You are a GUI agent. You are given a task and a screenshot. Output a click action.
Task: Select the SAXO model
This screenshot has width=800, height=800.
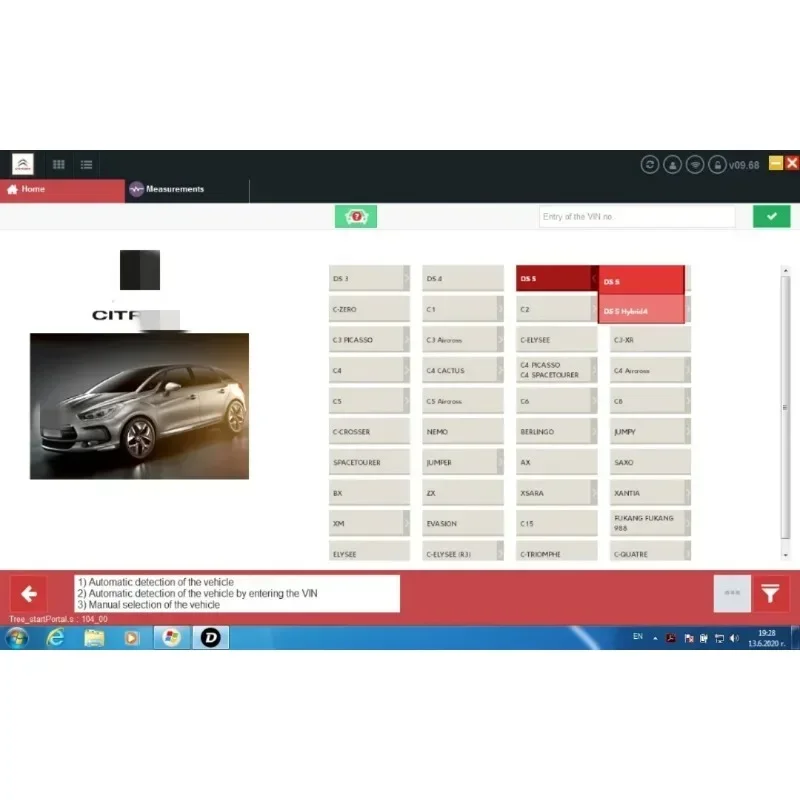tap(650, 462)
